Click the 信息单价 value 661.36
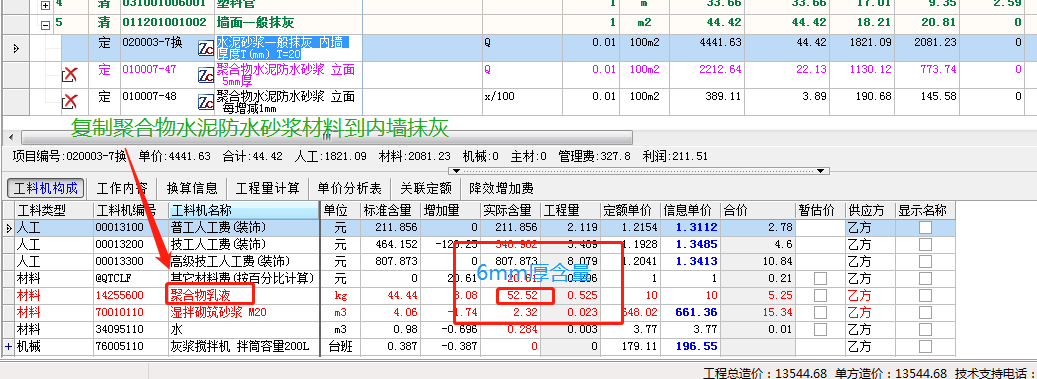The height and width of the screenshot is (379, 1037). (x=690, y=312)
